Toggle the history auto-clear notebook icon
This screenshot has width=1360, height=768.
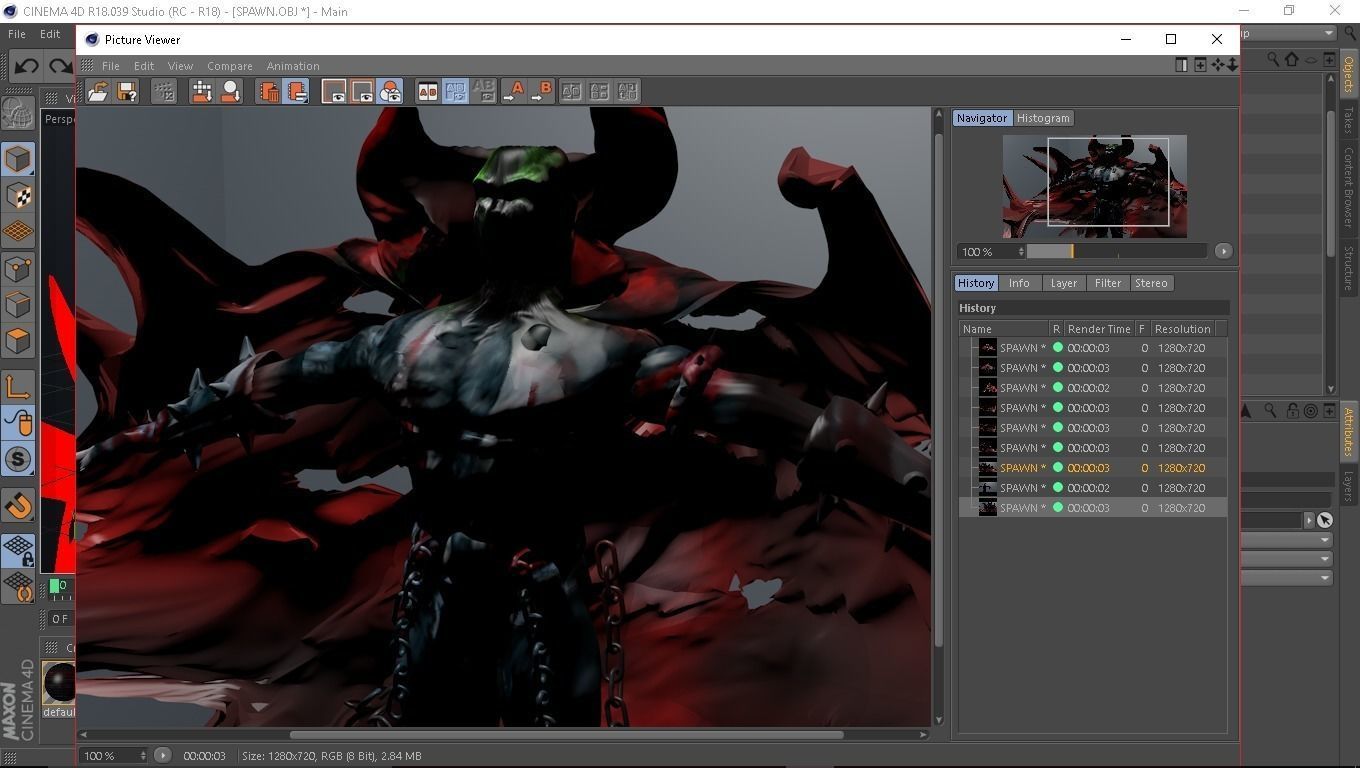click(x=296, y=91)
